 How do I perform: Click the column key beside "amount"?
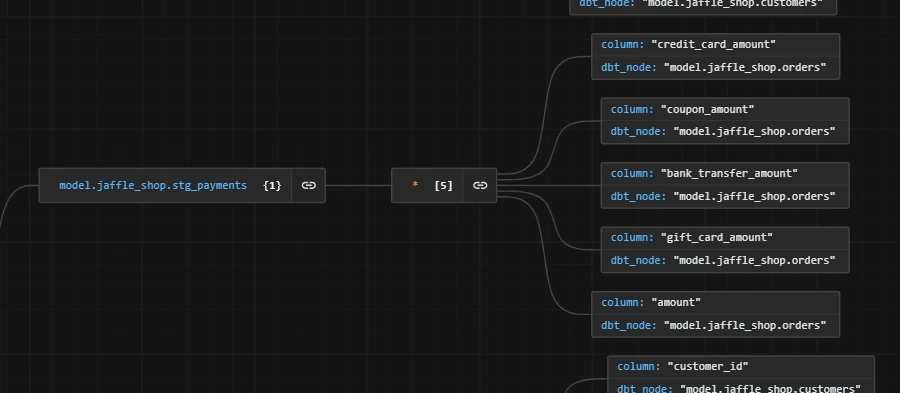tap(623, 302)
